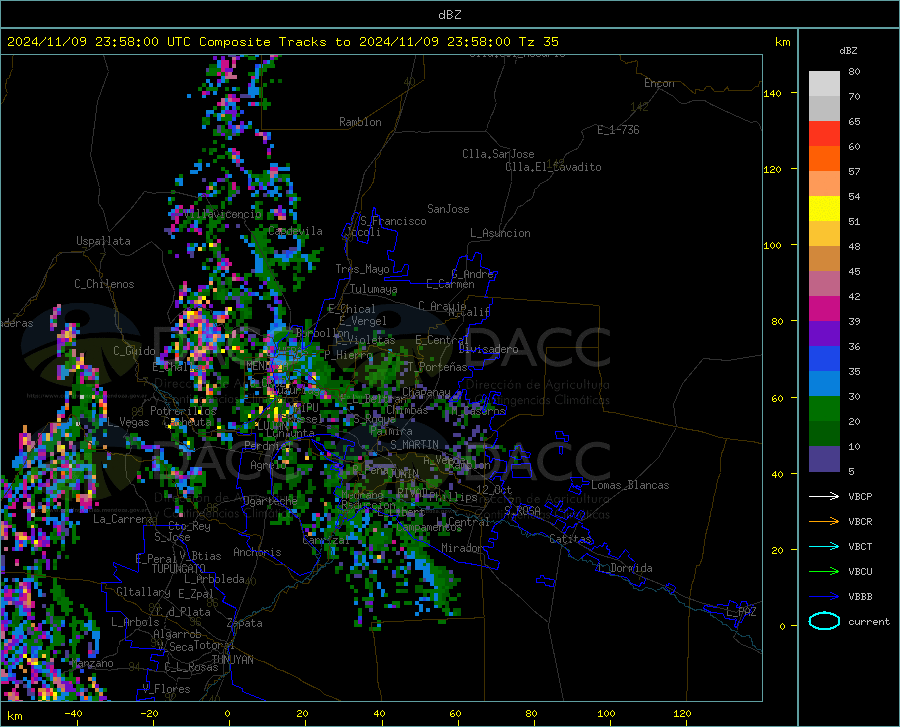Click the Tres_Mayo map label

click(362, 269)
